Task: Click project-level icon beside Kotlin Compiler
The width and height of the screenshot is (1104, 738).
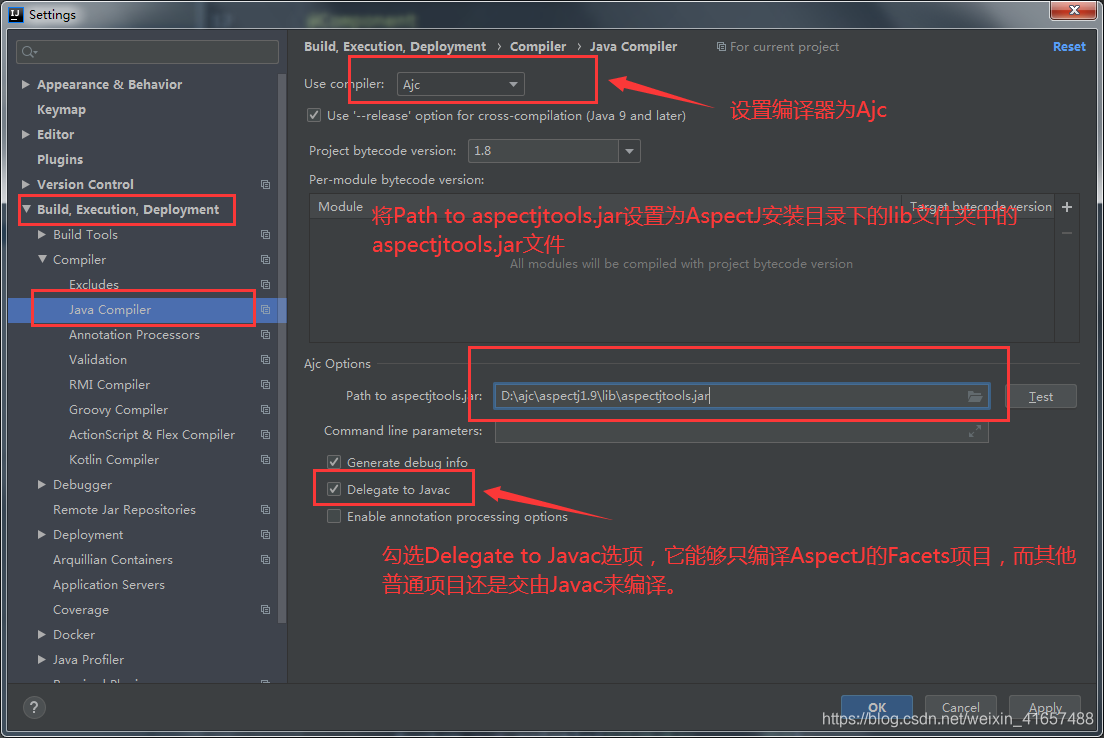Action: 265,460
